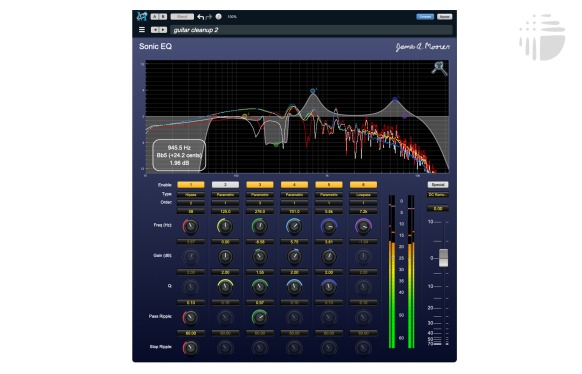Screen dimensions: 582x374
Task: Click the blue Compare button
Action: pos(425,17)
